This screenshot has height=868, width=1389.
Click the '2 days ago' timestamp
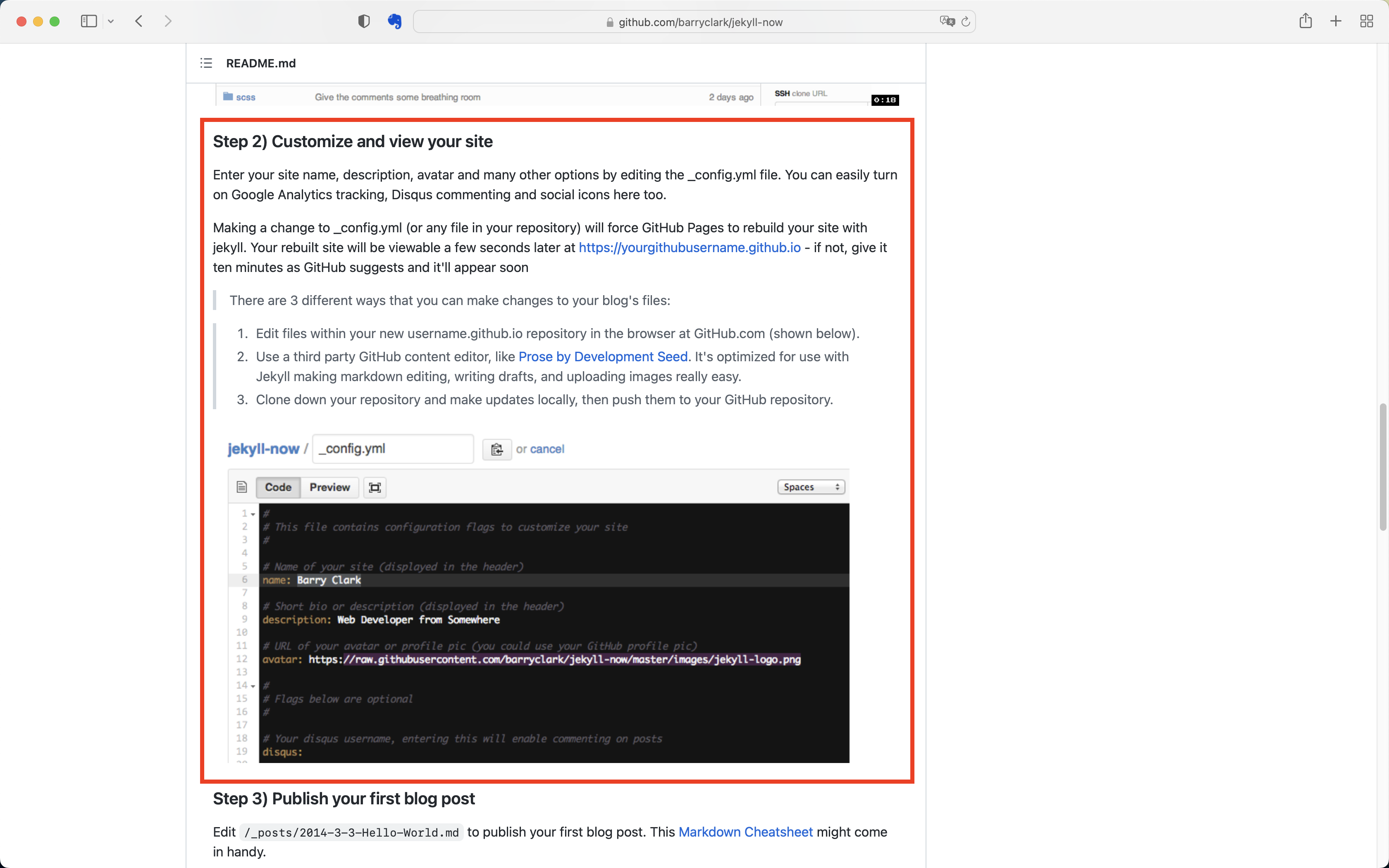tap(730, 97)
